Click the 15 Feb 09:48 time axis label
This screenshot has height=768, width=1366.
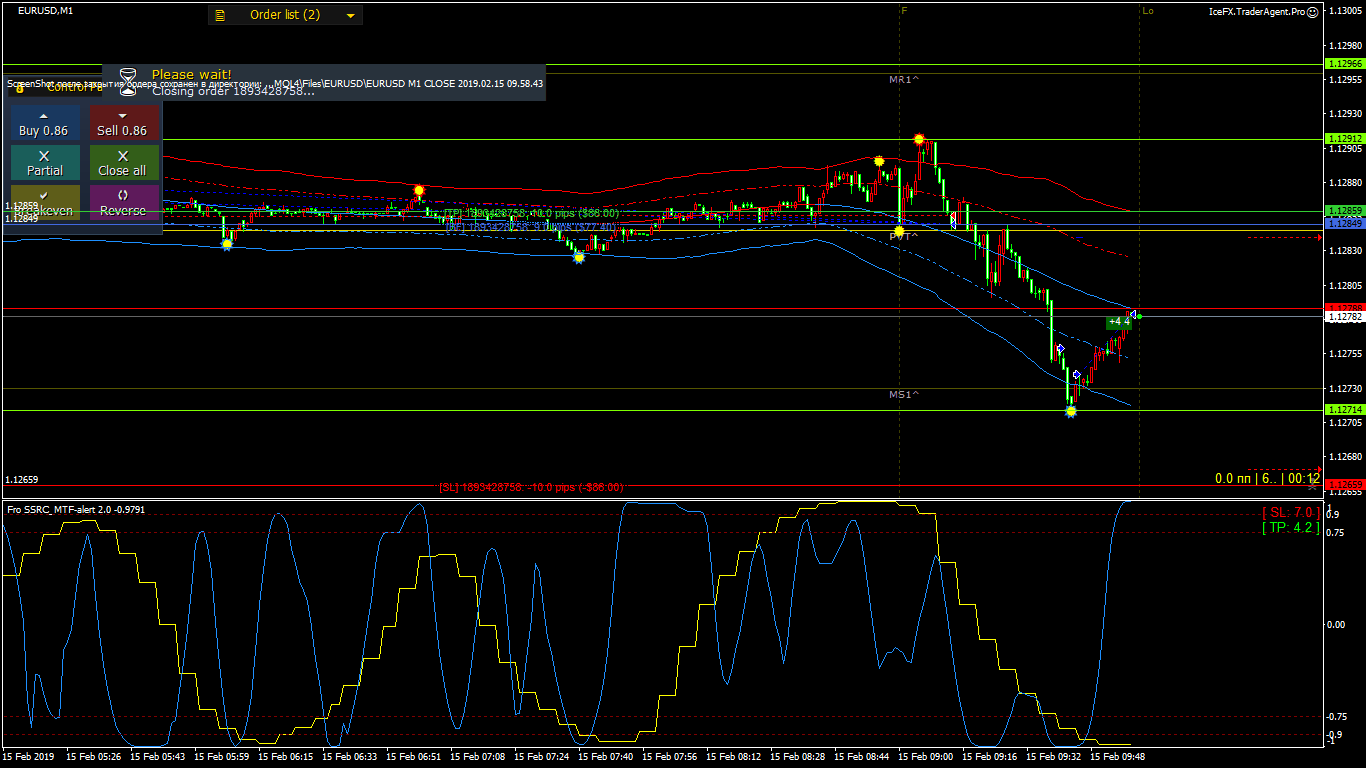point(1118,757)
